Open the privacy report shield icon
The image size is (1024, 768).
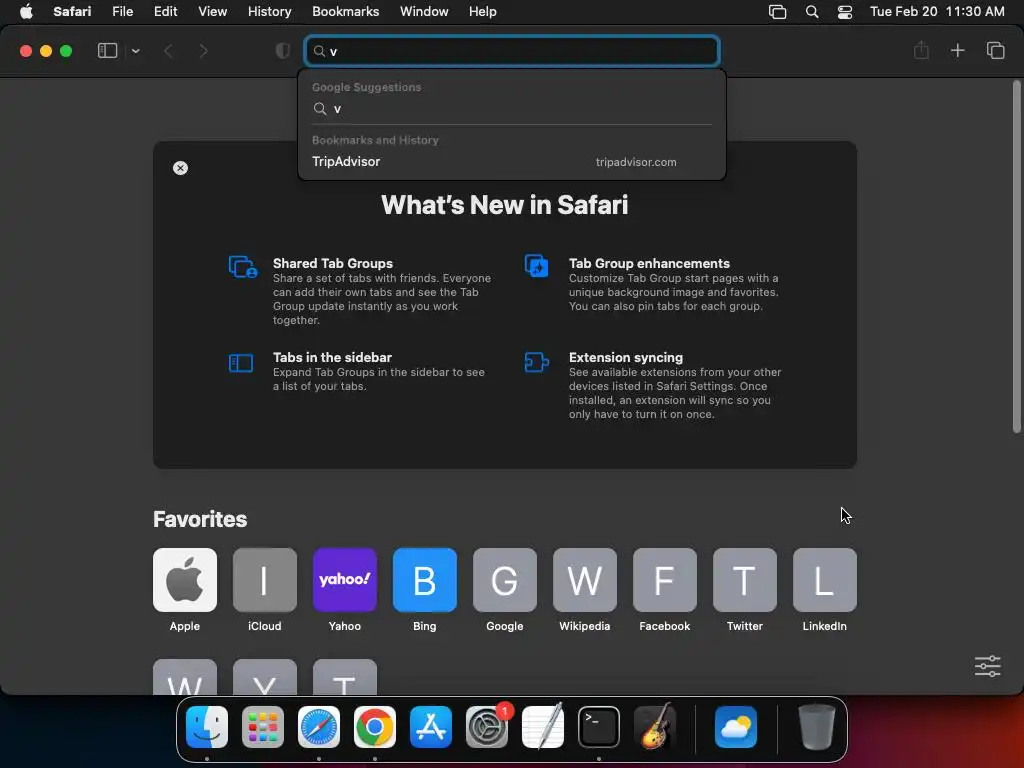point(283,51)
